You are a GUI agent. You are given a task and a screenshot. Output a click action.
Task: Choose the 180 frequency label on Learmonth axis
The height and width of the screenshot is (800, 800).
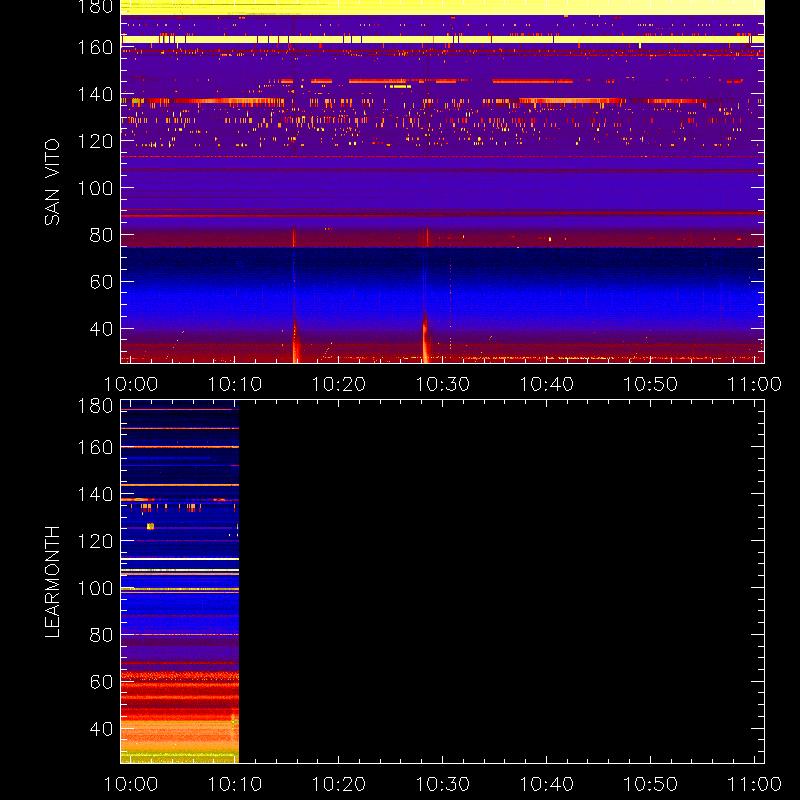tap(95, 406)
